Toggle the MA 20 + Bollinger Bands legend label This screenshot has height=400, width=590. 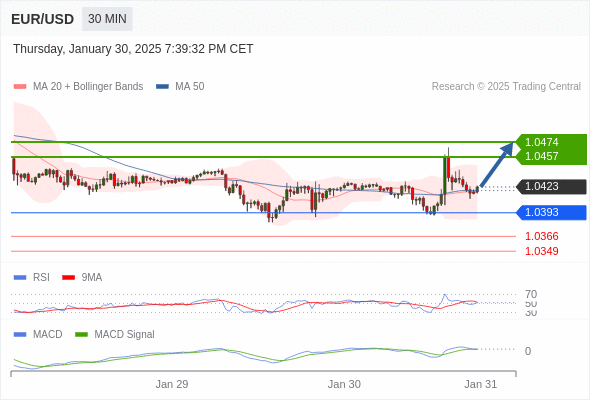(88, 87)
